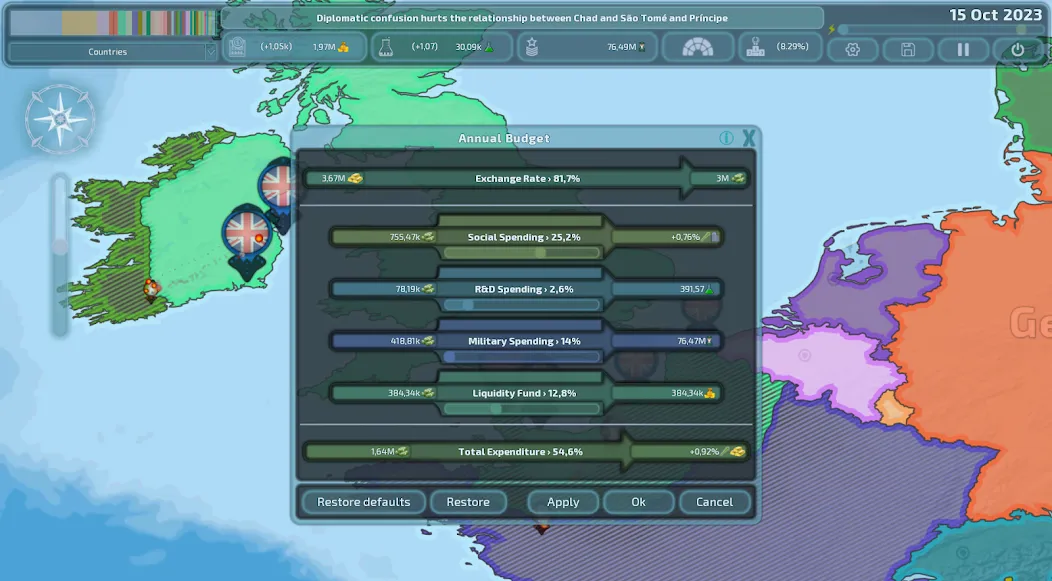Image resolution: width=1052 pixels, height=581 pixels.
Task: Confirm budget with the Ok button
Action: (x=638, y=502)
